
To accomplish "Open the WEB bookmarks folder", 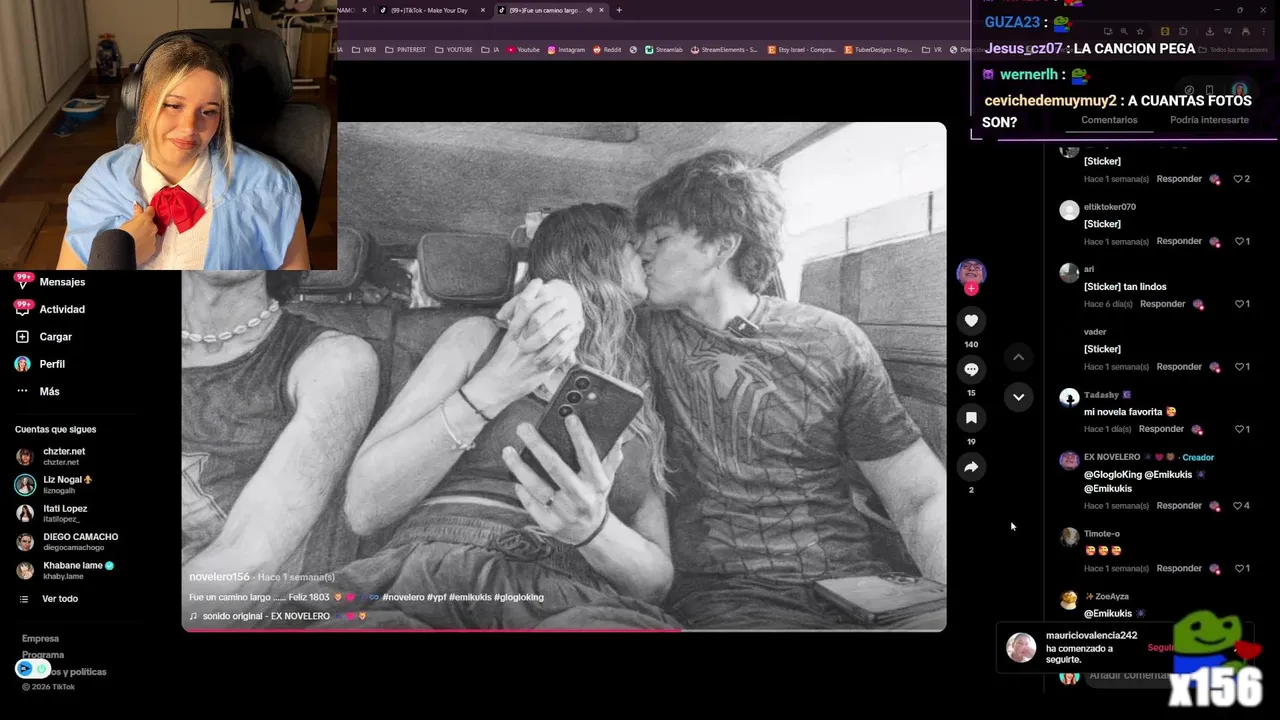I will [362, 49].
